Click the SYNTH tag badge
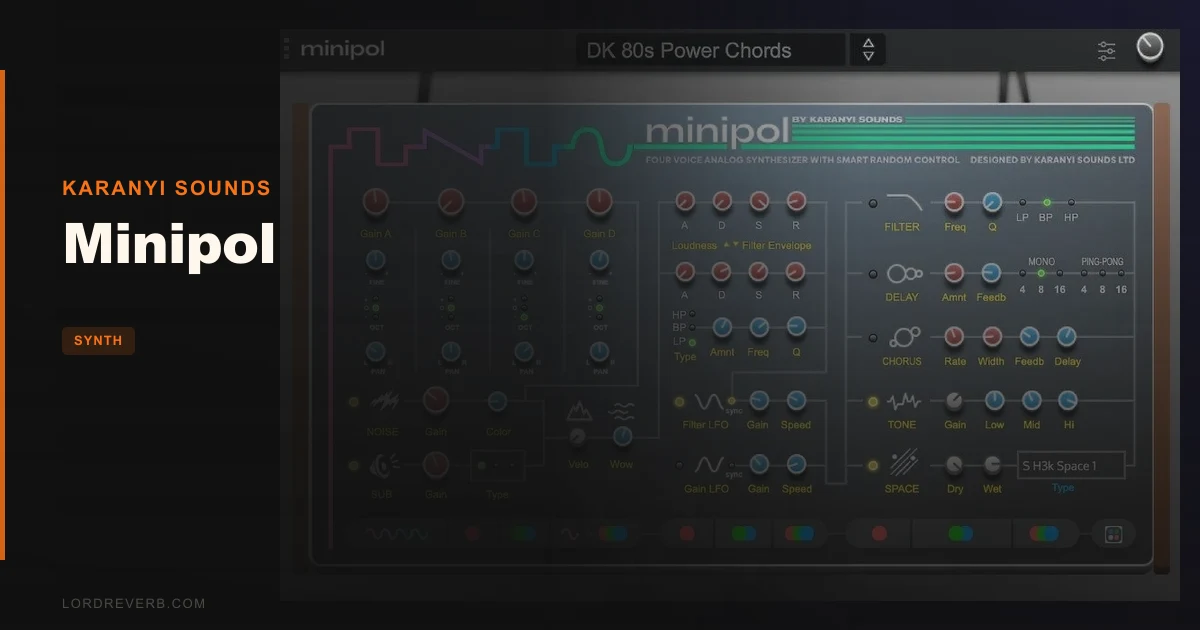The height and width of the screenshot is (630, 1200). [x=98, y=341]
